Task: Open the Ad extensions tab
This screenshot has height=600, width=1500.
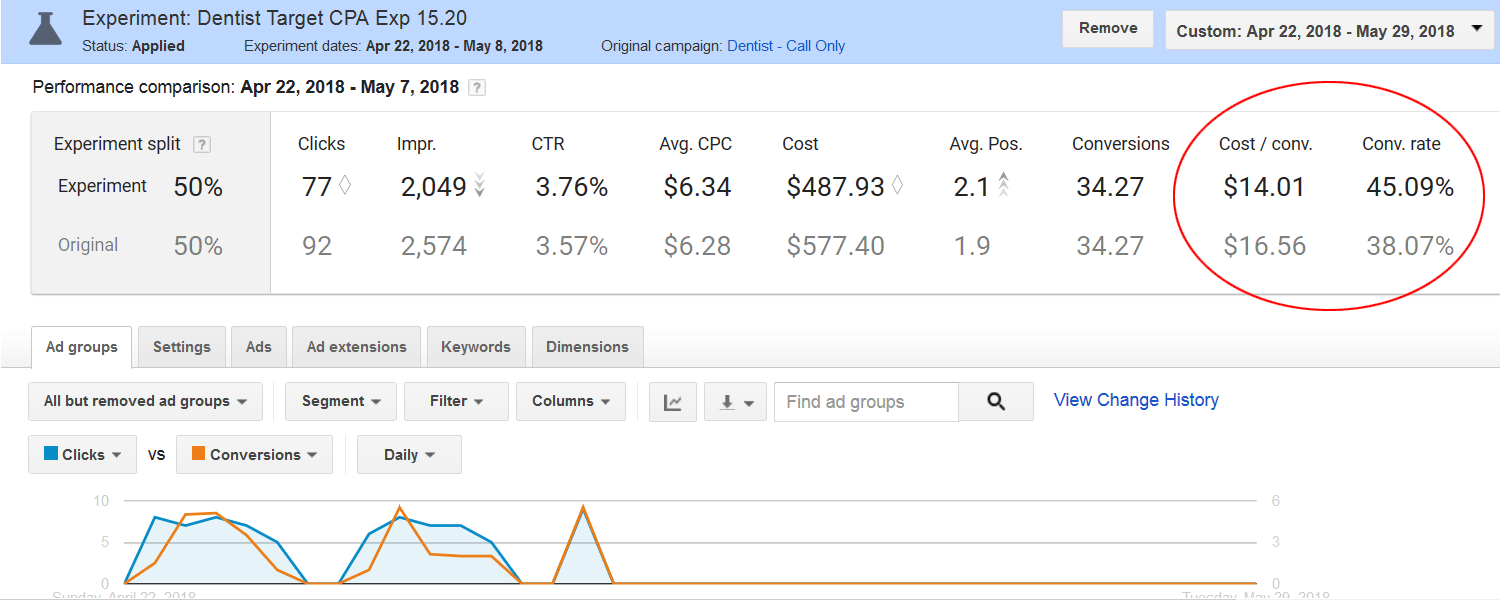Action: [356, 347]
